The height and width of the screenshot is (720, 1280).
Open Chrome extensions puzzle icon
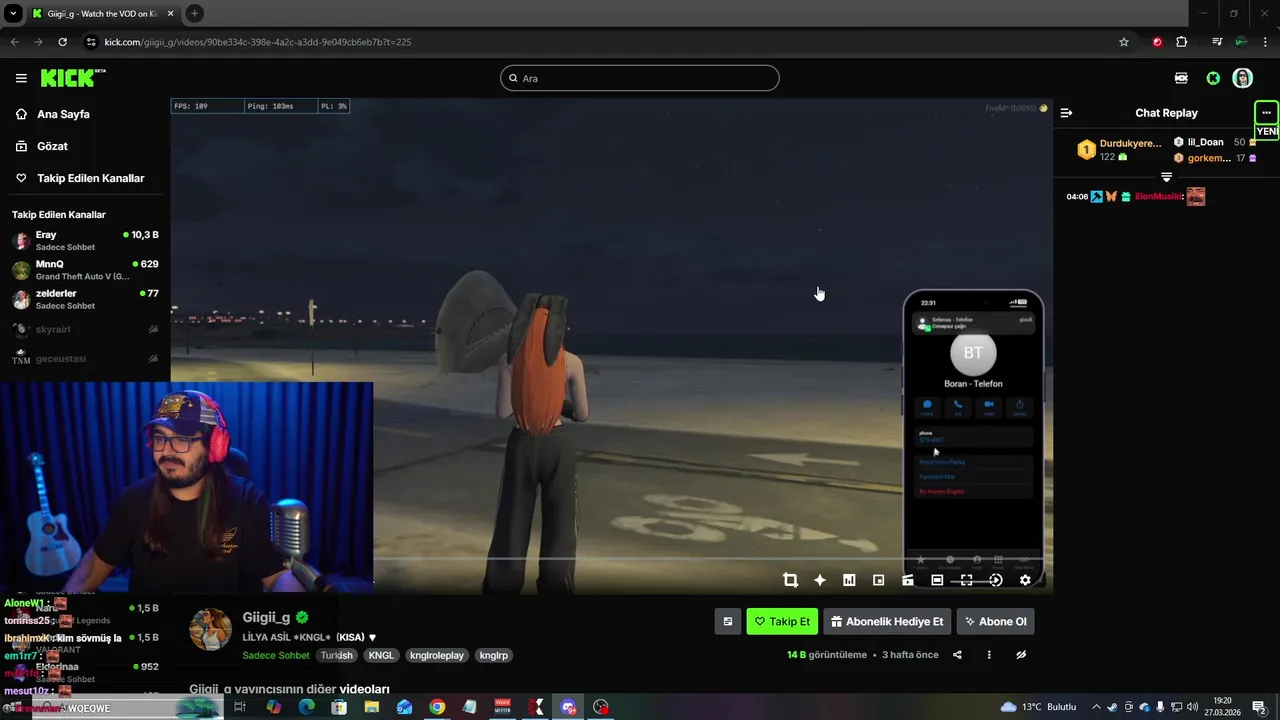[1182, 42]
